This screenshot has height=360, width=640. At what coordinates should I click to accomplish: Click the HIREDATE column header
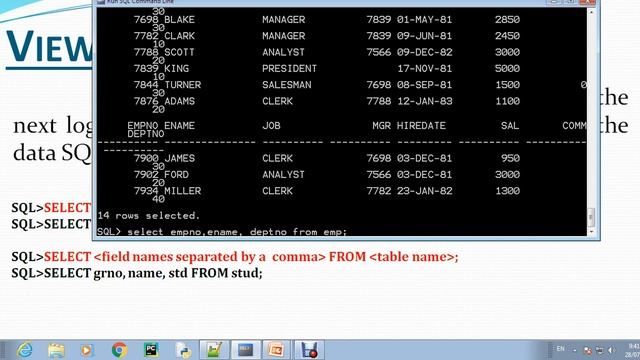click(421, 126)
